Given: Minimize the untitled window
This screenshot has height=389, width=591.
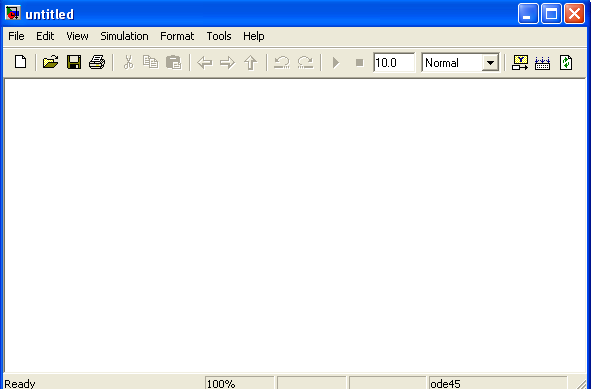Looking at the screenshot, I should tap(528, 14).
